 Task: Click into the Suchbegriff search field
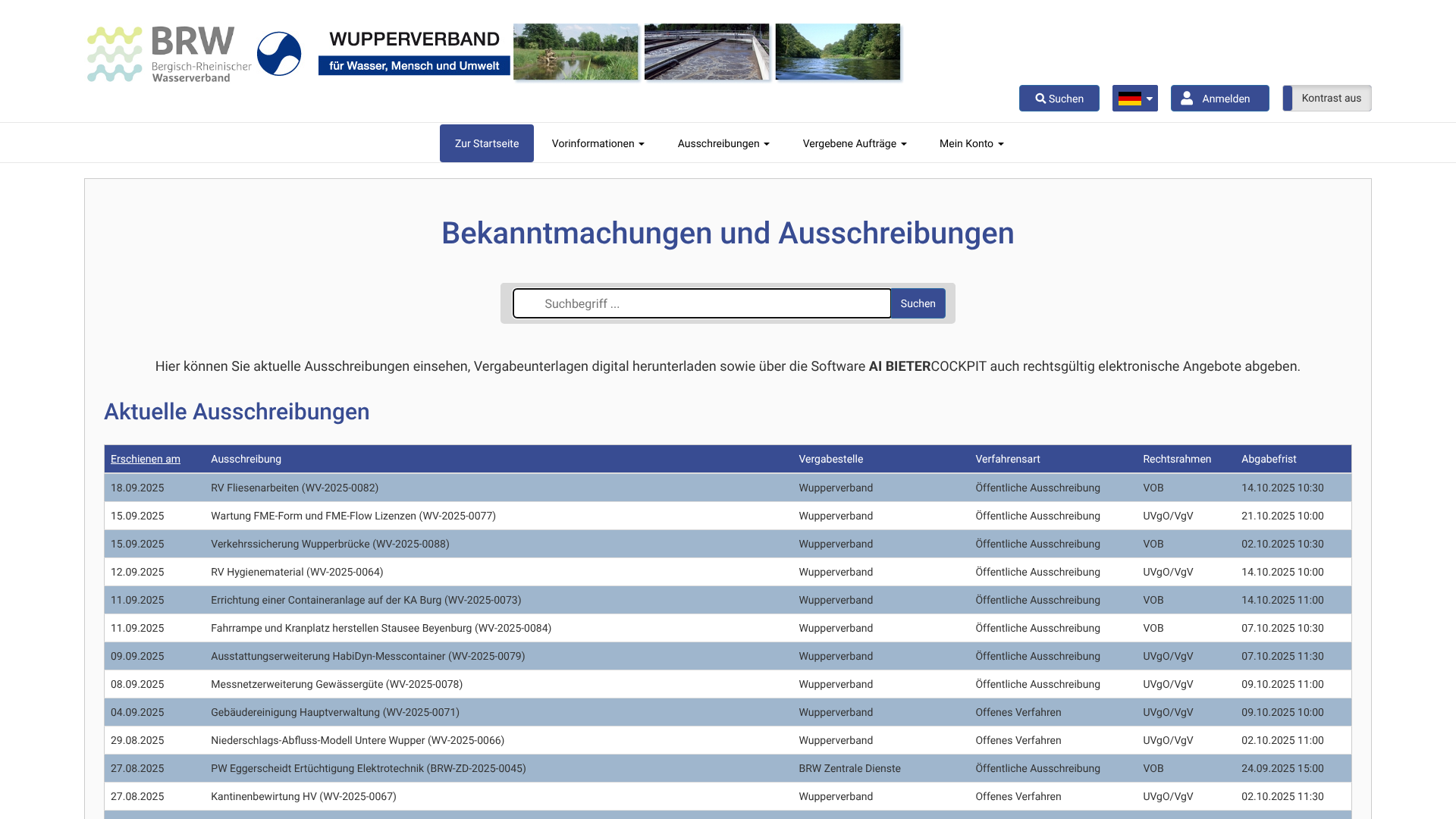pyautogui.click(x=701, y=303)
